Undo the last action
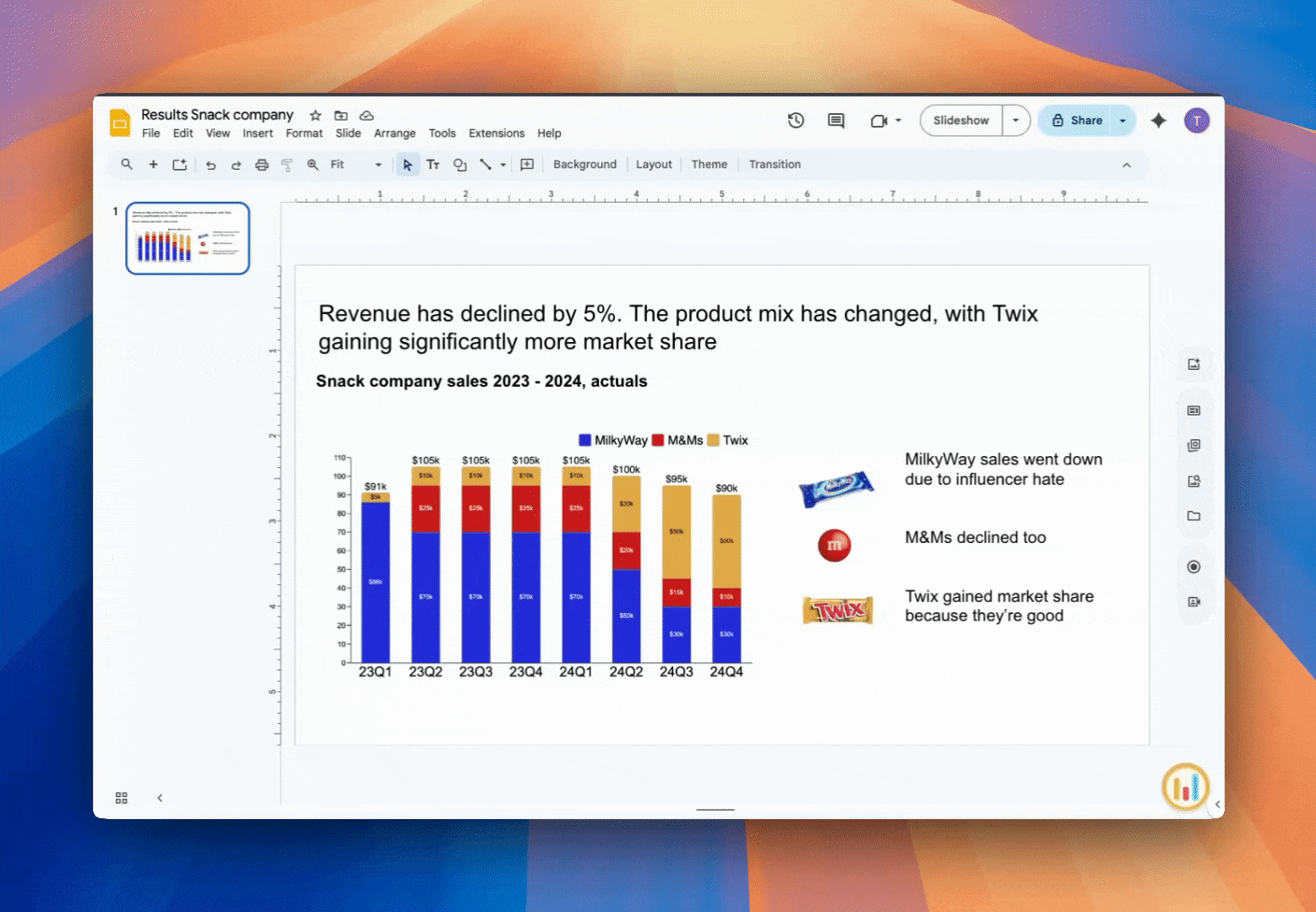The image size is (1316, 912). point(211,165)
